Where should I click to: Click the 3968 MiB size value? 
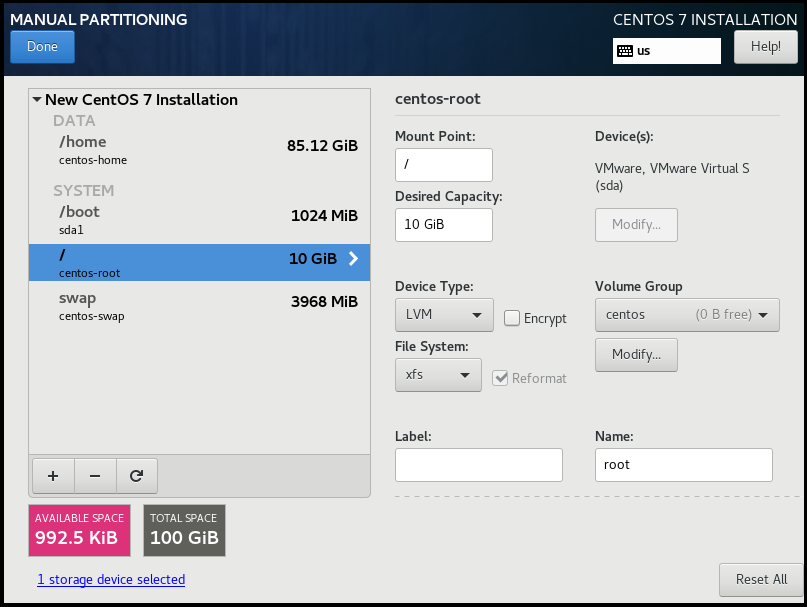pos(324,302)
